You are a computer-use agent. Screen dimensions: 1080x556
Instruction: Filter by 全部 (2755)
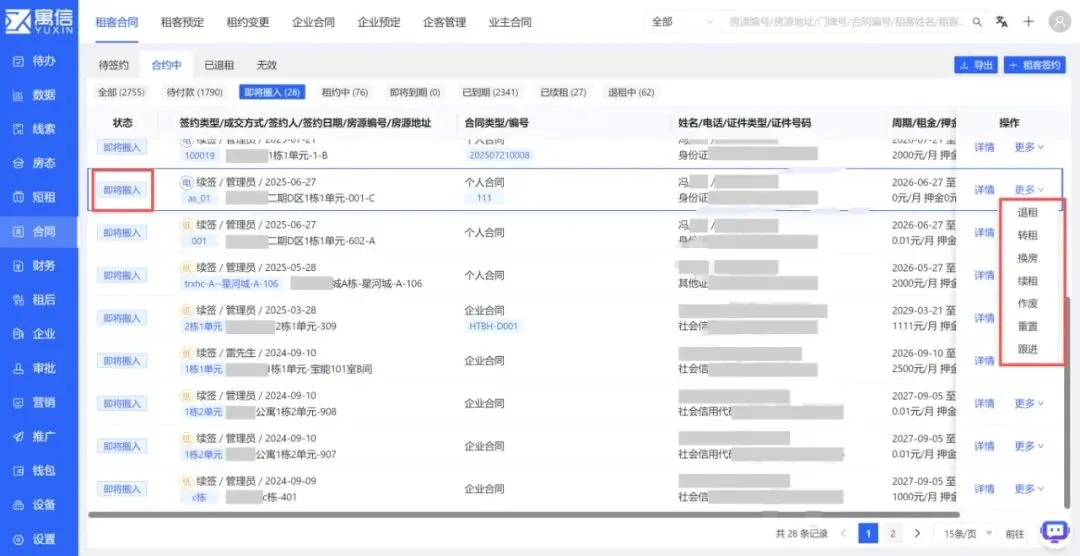pos(121,92)
